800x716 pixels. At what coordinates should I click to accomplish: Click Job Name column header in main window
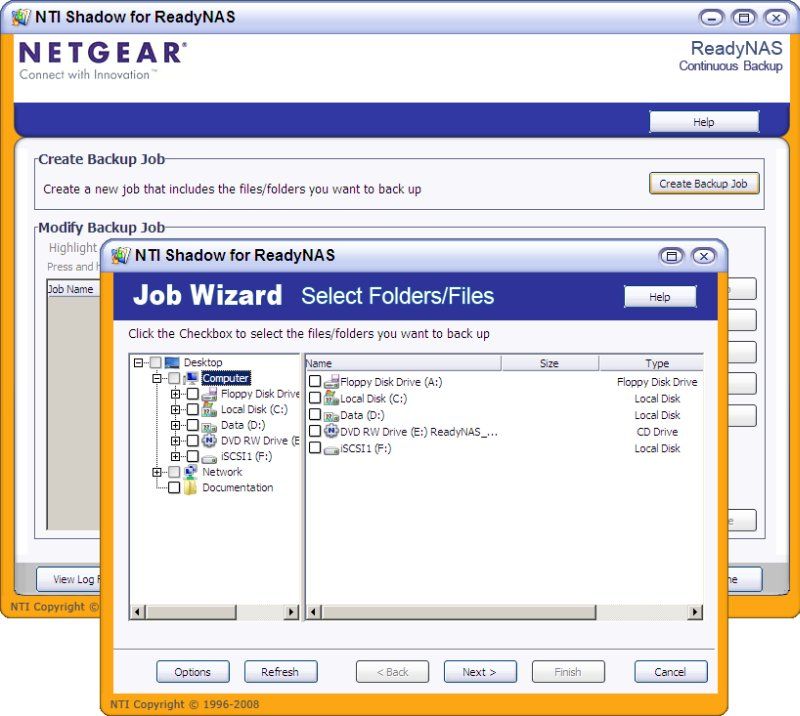pyautogui.click(x=73, y=289)
